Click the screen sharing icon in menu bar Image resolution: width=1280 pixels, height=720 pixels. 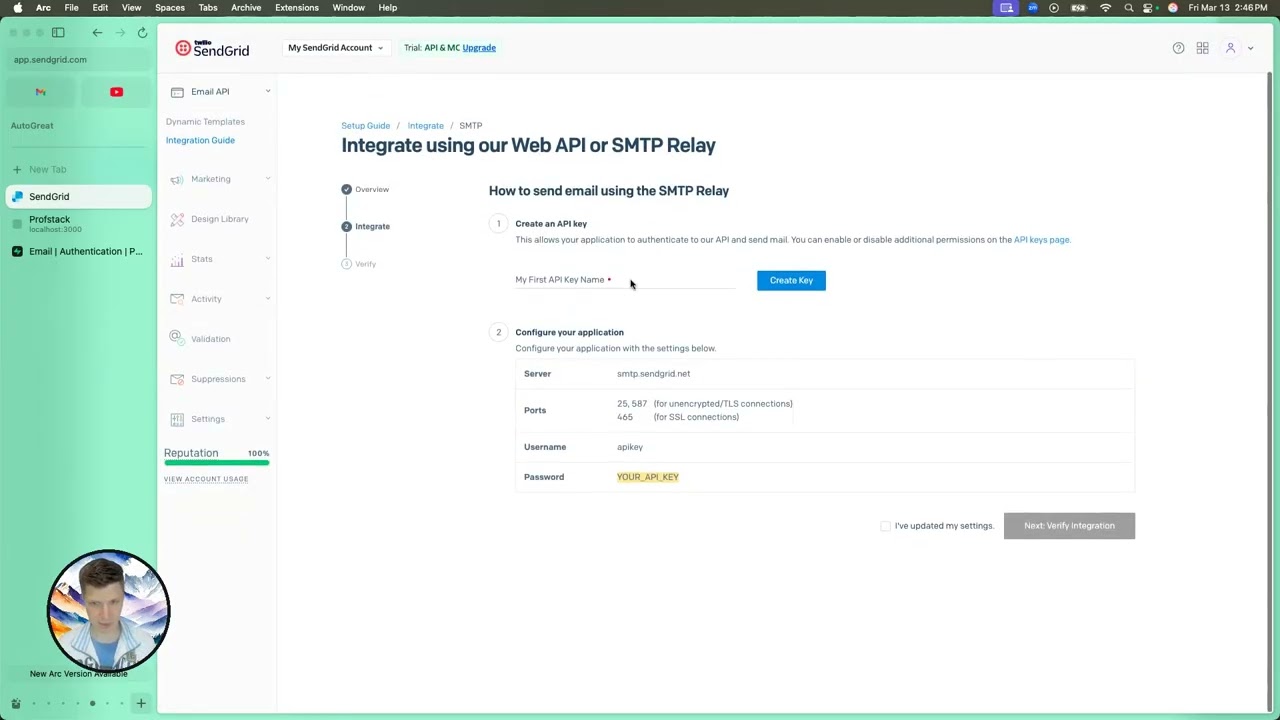click(x=1006, y=8)
